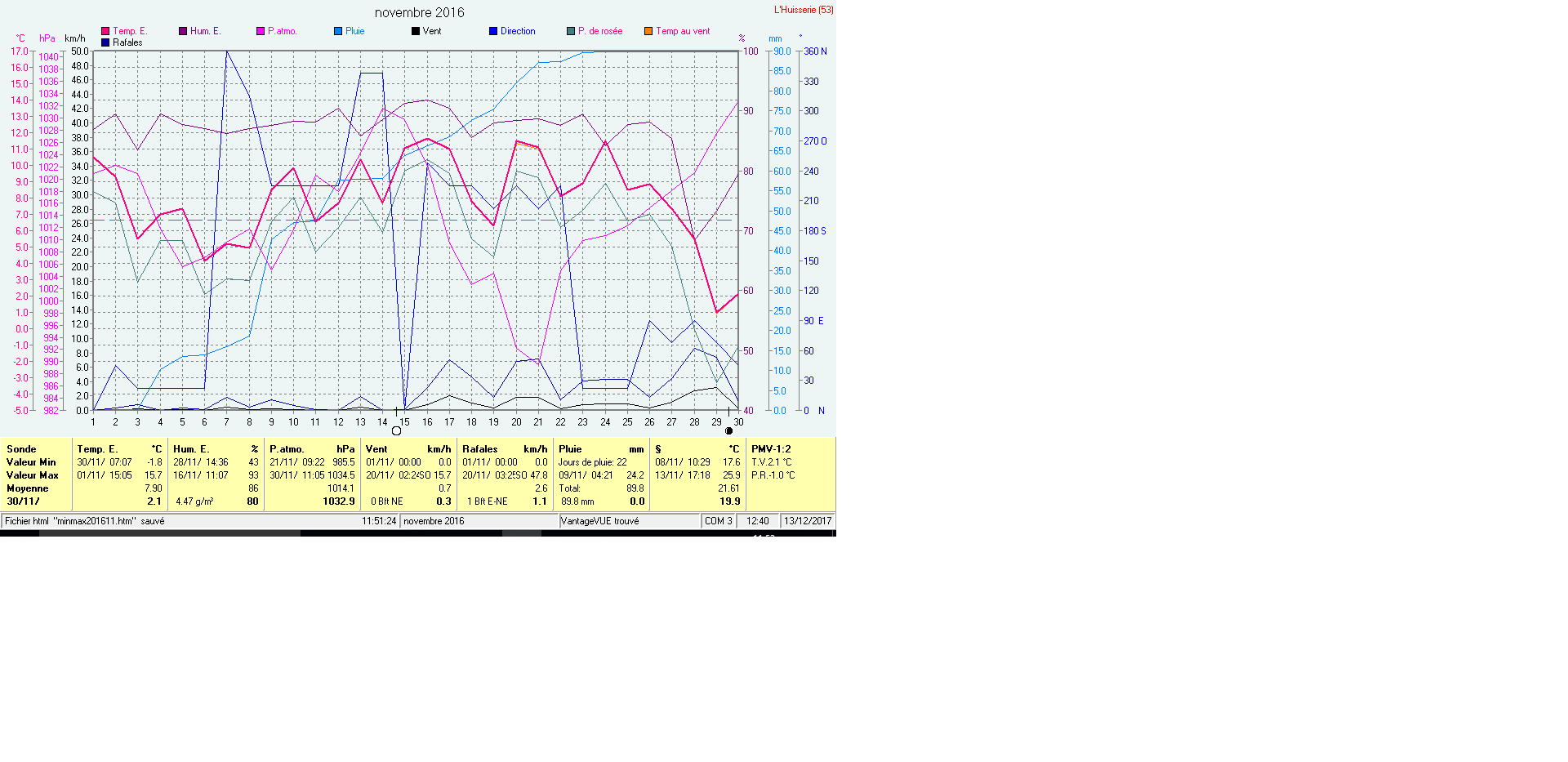Select the 'Temp au vent' legend label
The image size is (1568, 762).
click(683, 31)
